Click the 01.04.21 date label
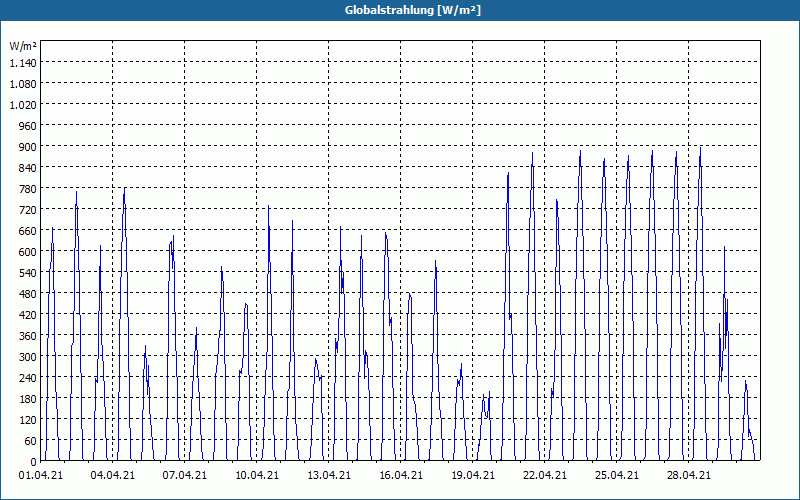 click(x=41, y=476)
